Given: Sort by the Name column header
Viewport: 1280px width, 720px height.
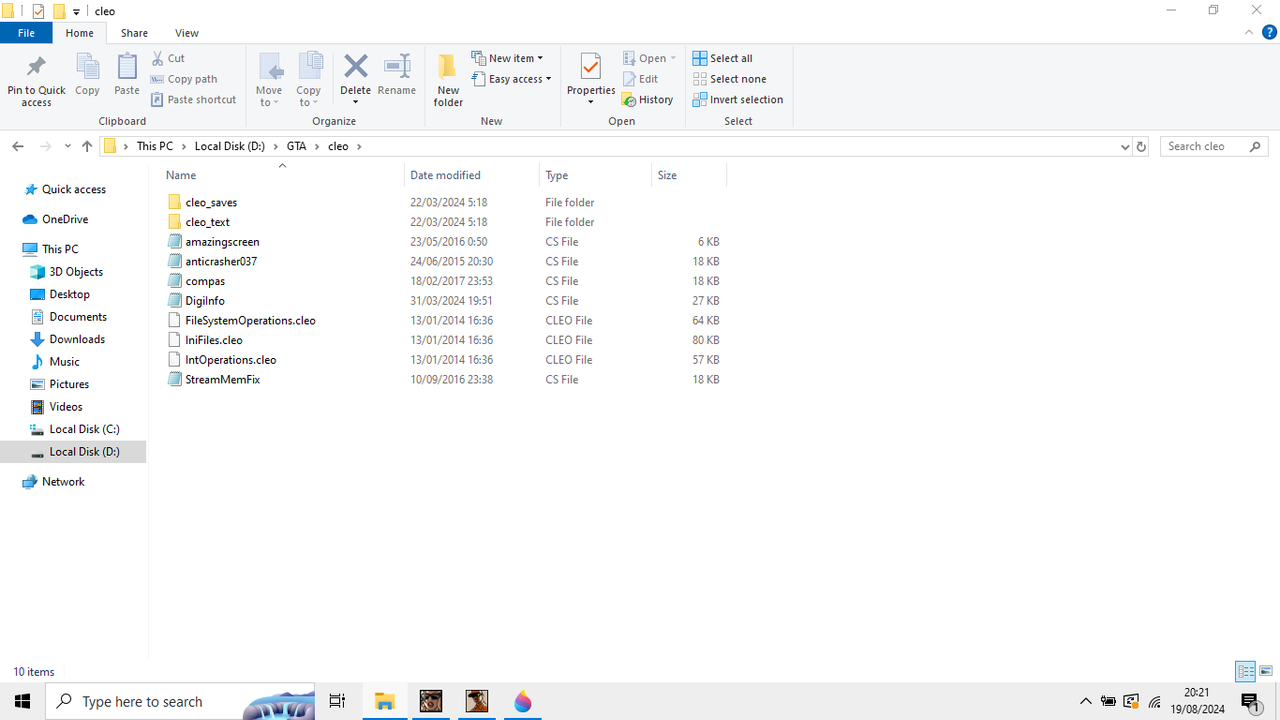Looking at the screenshot, I should click(282, 175).
